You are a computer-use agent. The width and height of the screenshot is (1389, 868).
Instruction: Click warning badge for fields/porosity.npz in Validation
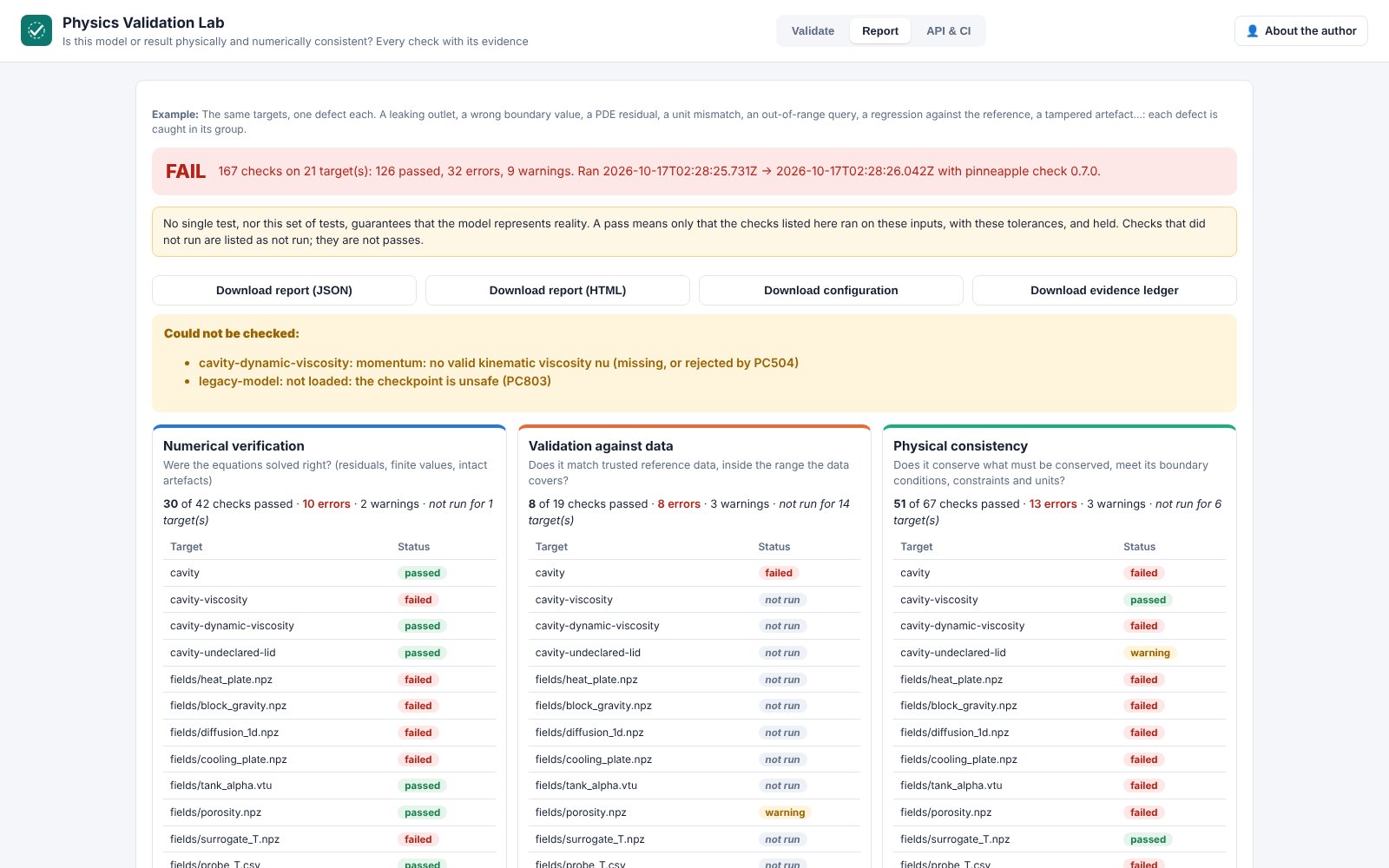tap(785, 812)
